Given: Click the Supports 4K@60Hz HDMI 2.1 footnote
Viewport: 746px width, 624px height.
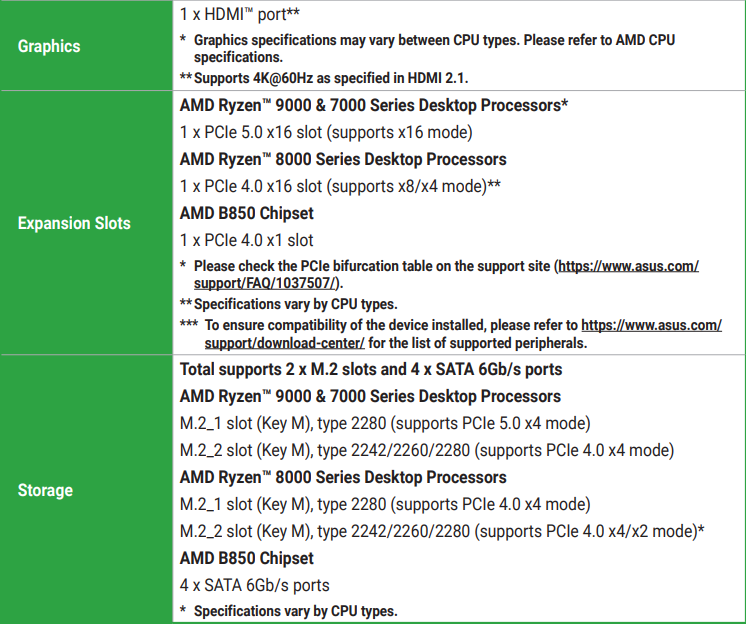Looking at the screenshot, I should point(324,78).
